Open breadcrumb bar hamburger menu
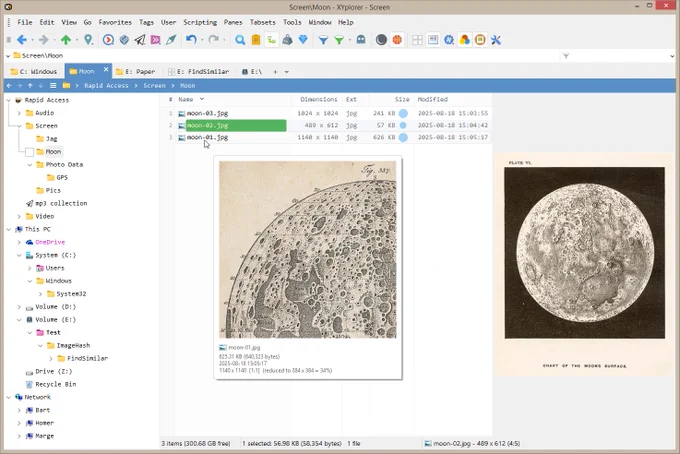Image resolution: width=680 pixels, height=454 pixels. (x=53, y=85)
